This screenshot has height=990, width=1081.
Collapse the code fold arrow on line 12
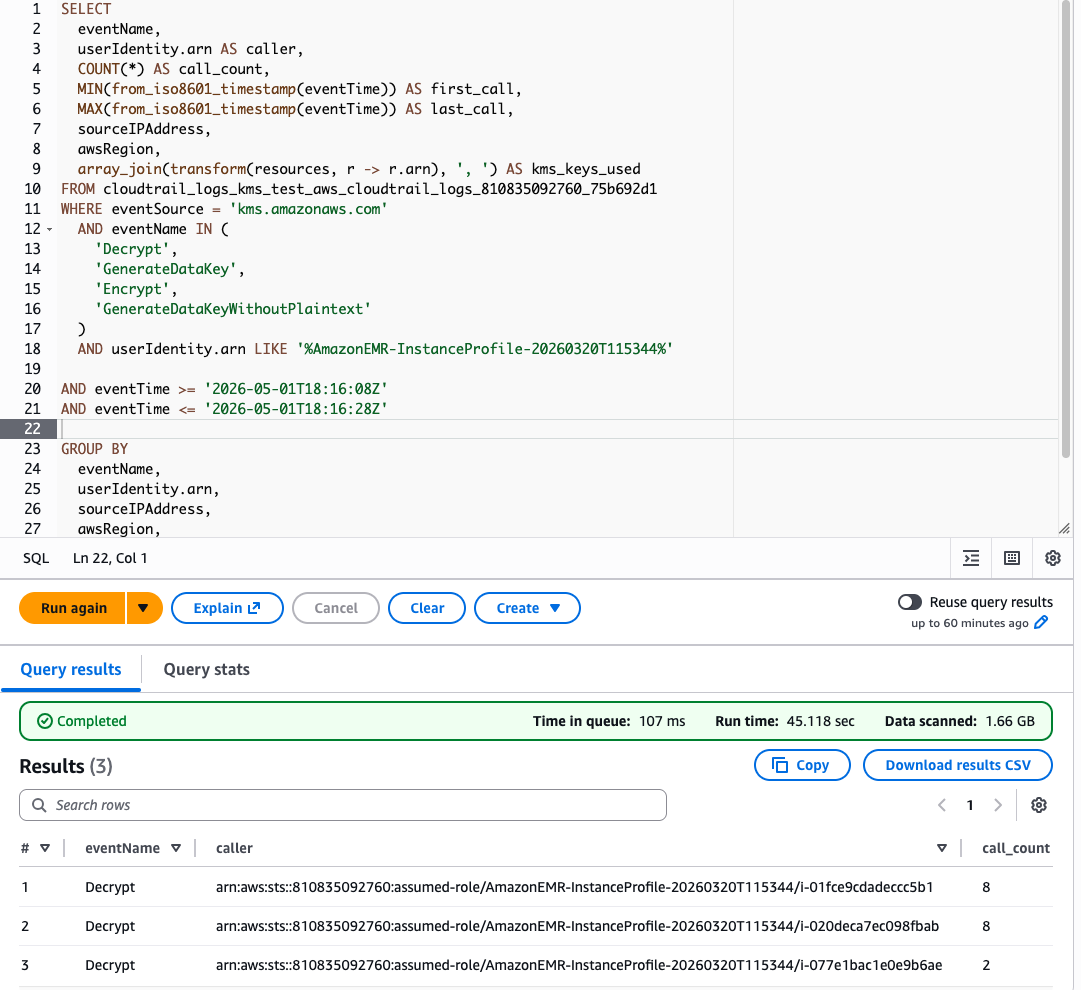point(50,230)
